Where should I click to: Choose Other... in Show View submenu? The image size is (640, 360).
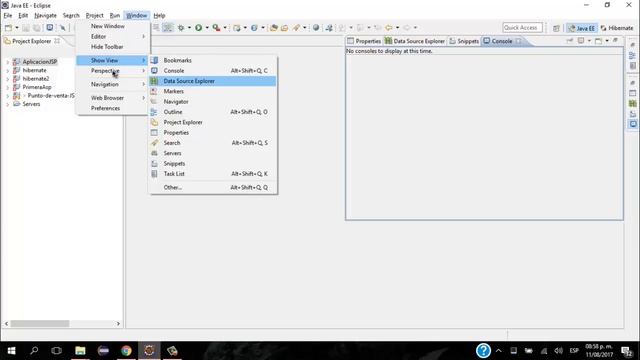pyautogui.click(x=213, y=187)
